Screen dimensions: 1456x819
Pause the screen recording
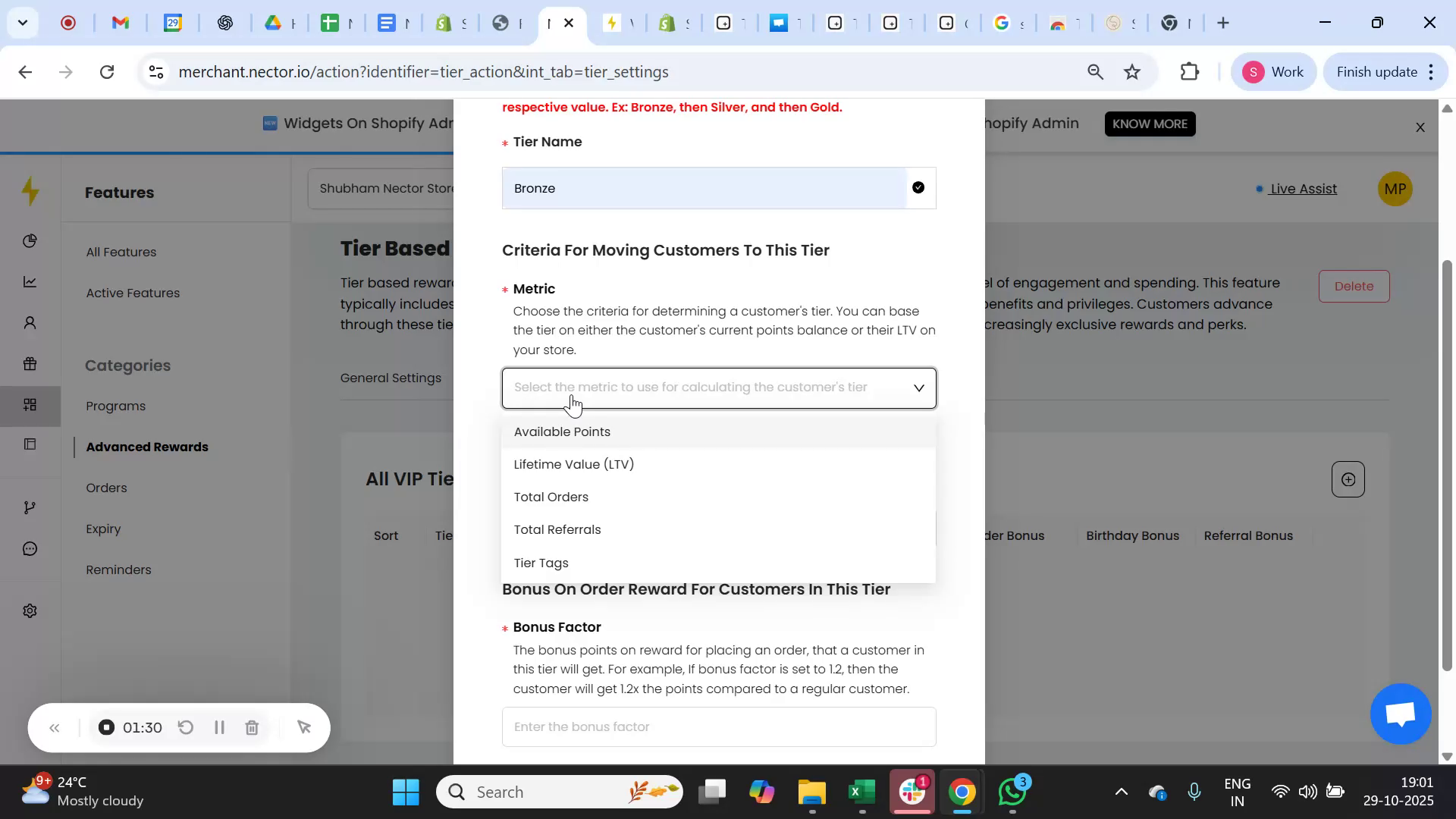(x=219, y=727)
